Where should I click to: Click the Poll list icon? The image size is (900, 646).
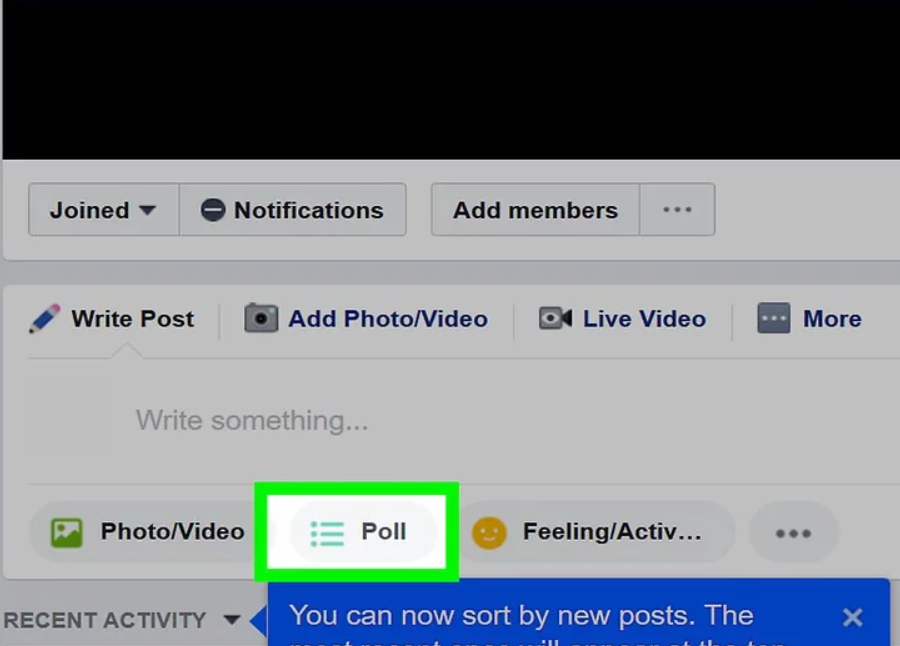coord(327,533)
